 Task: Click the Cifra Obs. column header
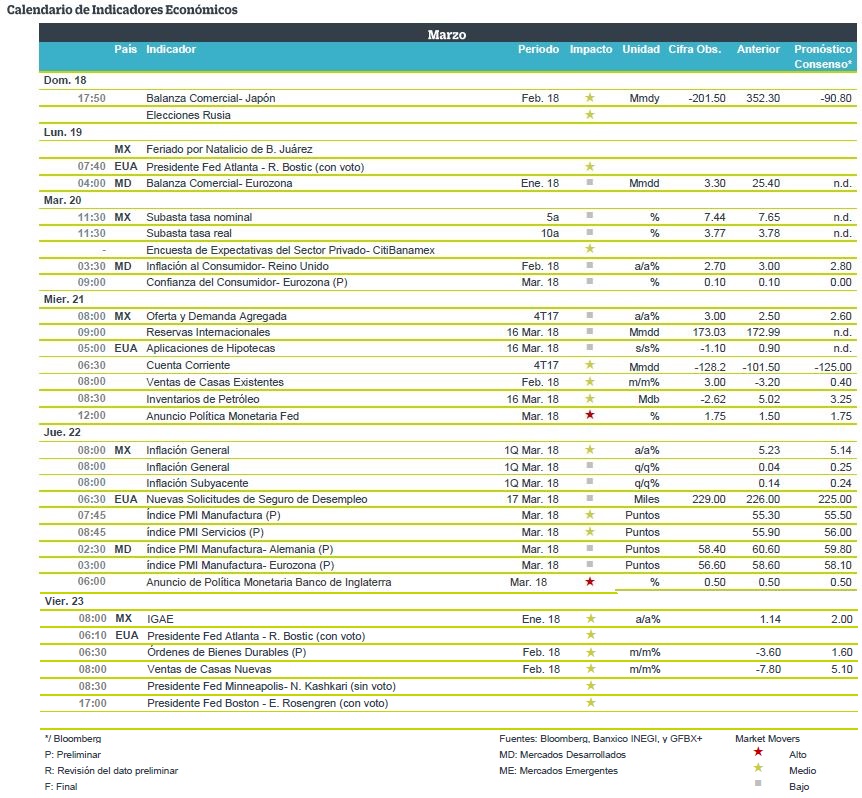point(694,49)
